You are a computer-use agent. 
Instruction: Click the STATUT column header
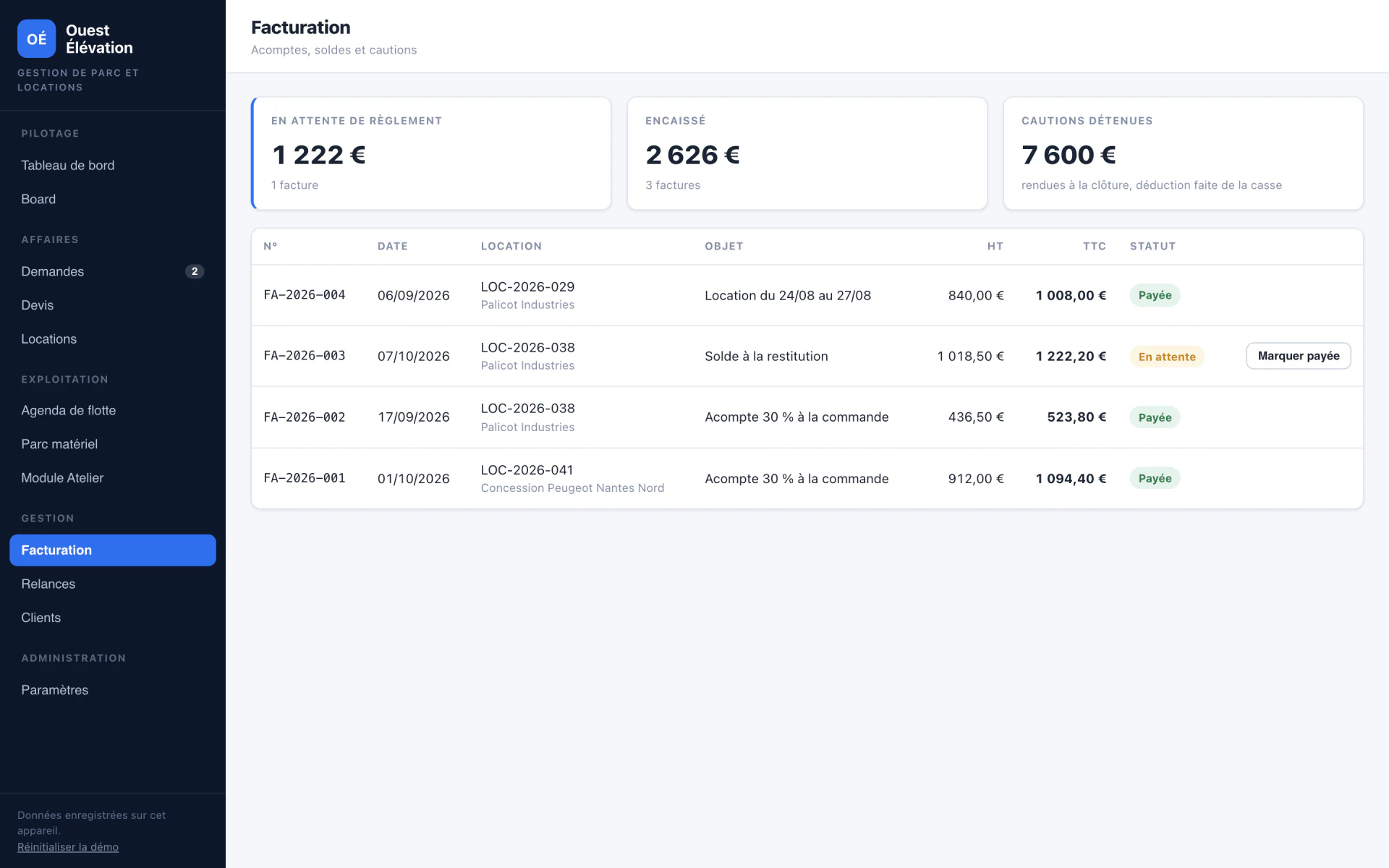coord(1152,246)
